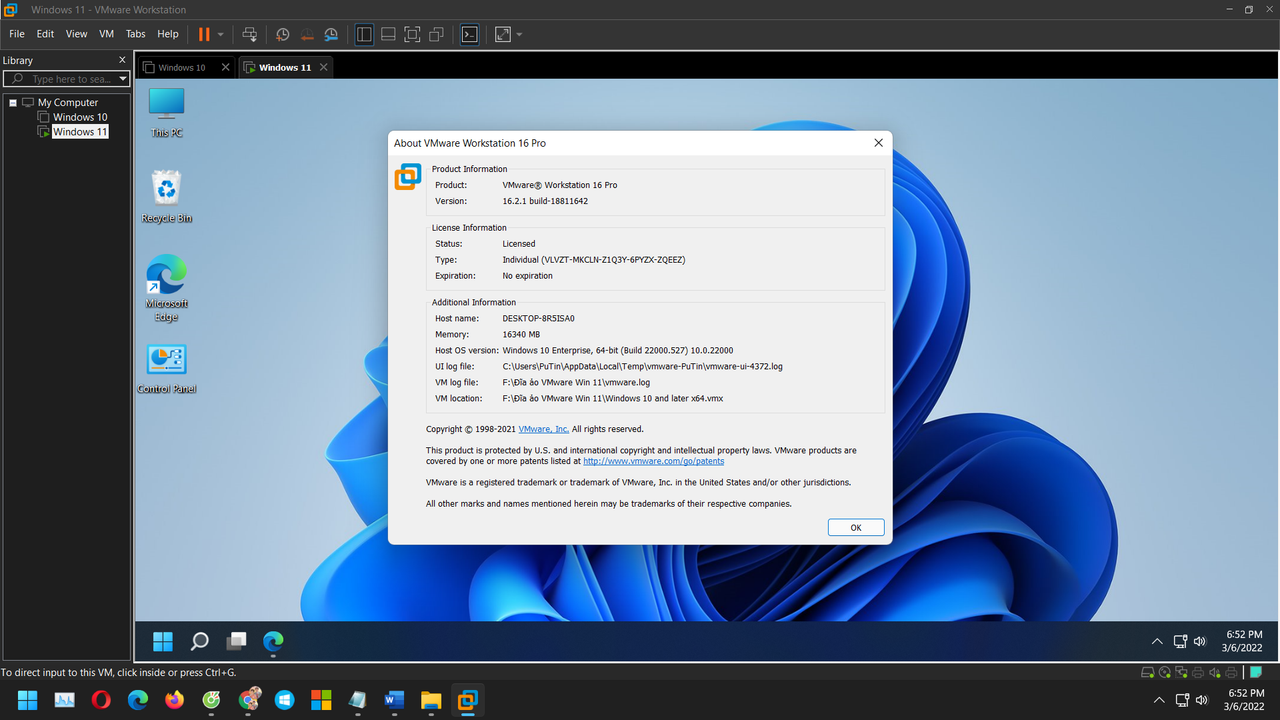Click Send Ctrl+Alt+Del toolbar icon
Viewport: 1280px width, 720px height.
[x=250, y=34]
